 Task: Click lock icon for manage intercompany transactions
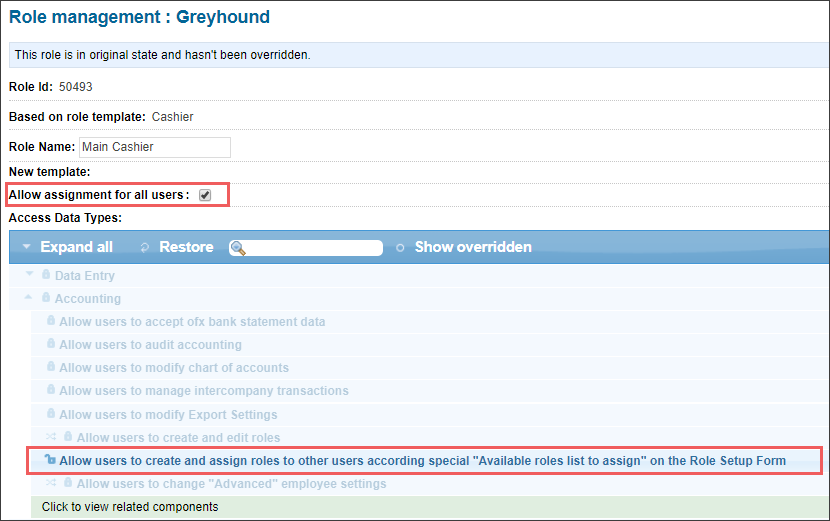click(51, 389)
